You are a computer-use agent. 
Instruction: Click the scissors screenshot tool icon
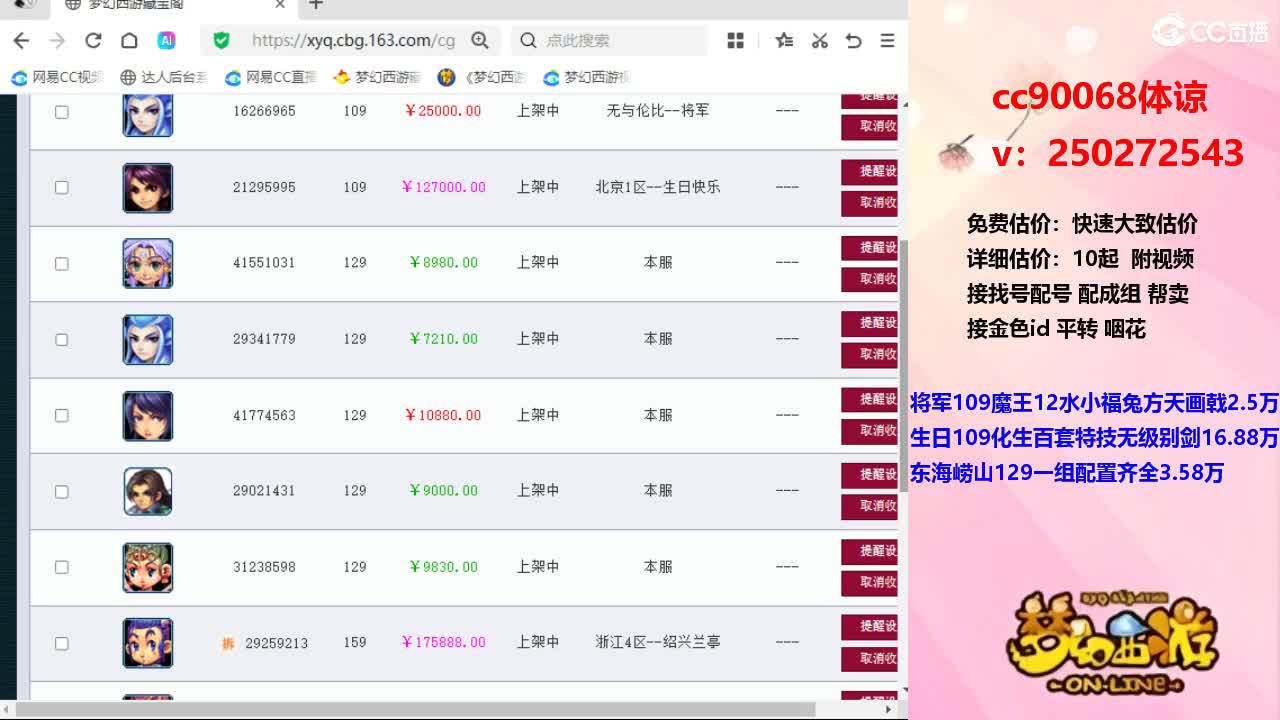819,40
